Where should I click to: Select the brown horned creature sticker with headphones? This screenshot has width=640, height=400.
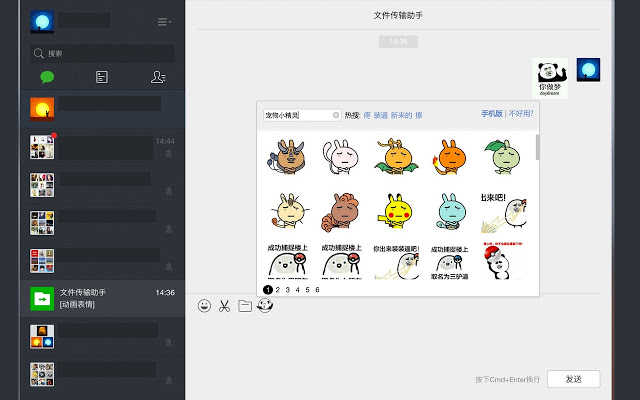click(x=287, y=157)
